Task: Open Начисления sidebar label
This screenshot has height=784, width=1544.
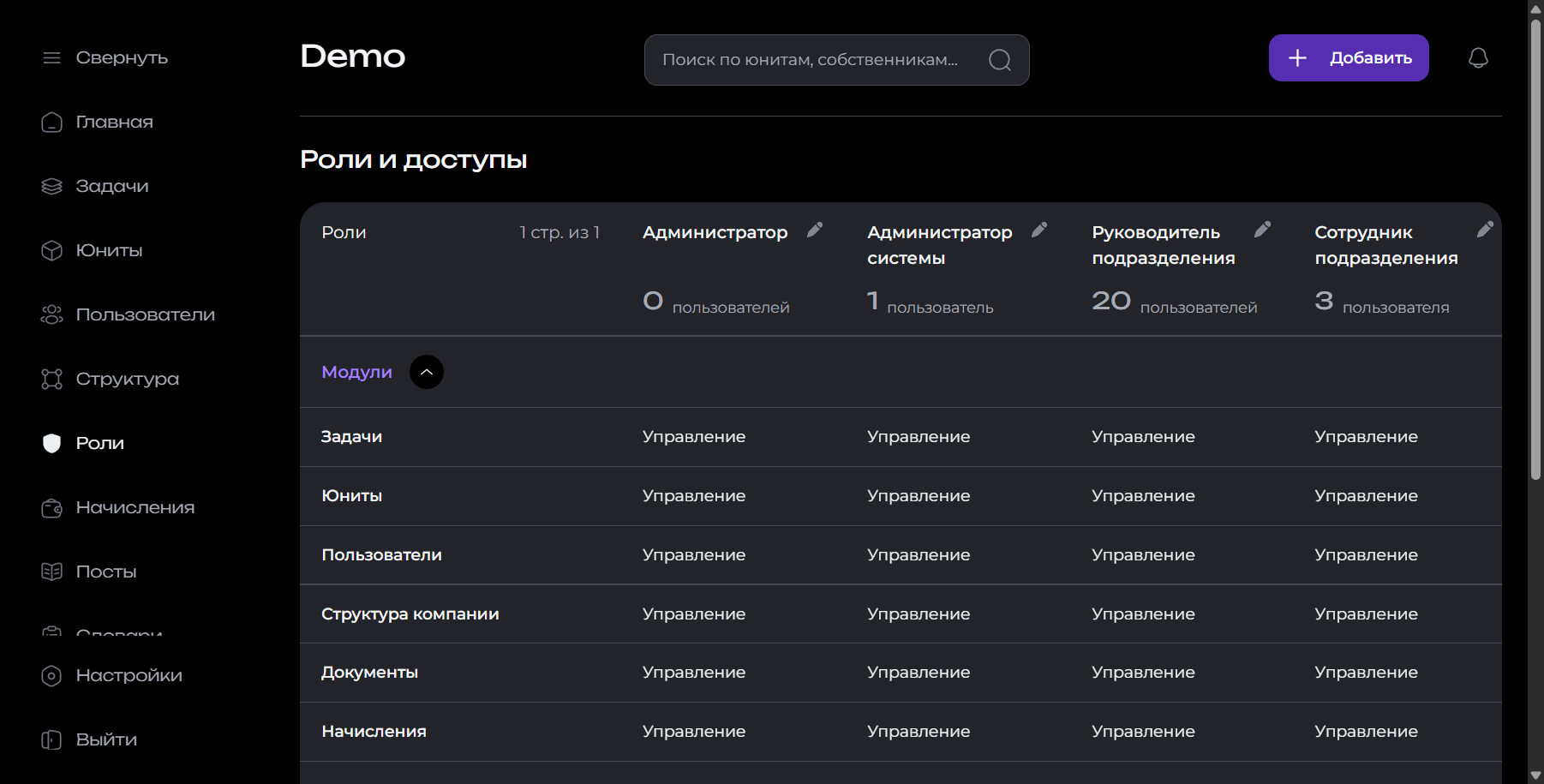Action: tap(135, 507)
